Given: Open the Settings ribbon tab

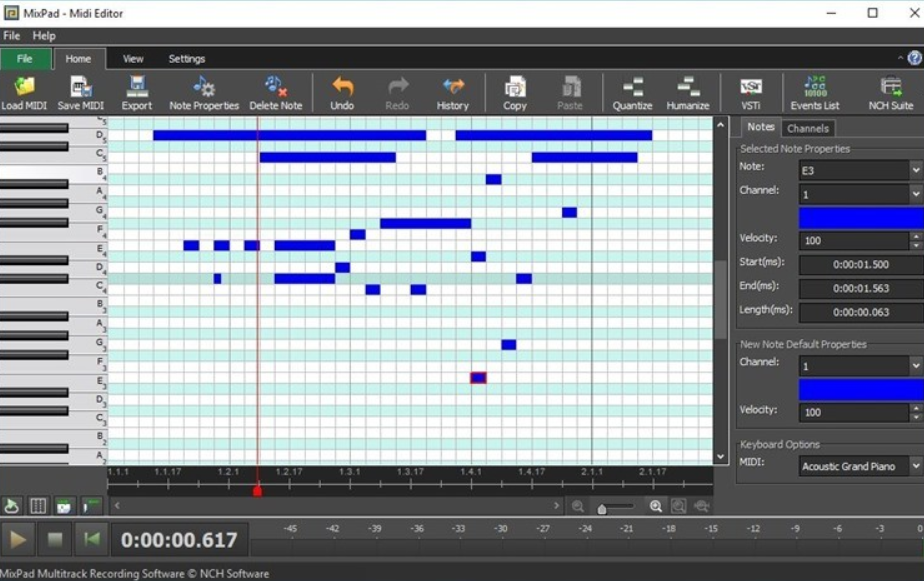Looking at the screenshot, I should 185,58.
